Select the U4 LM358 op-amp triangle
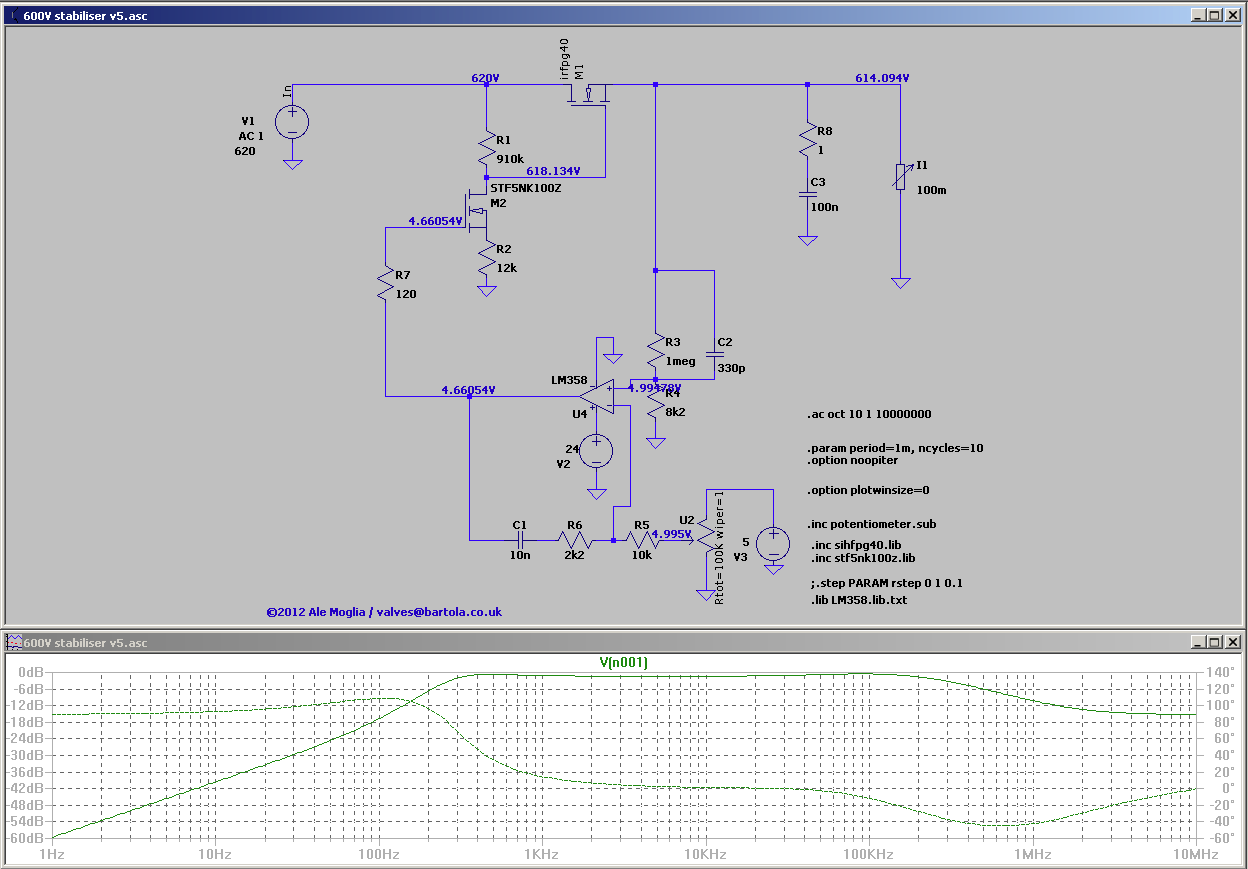This screenshot has width=1248, height=869. point(598,397)
